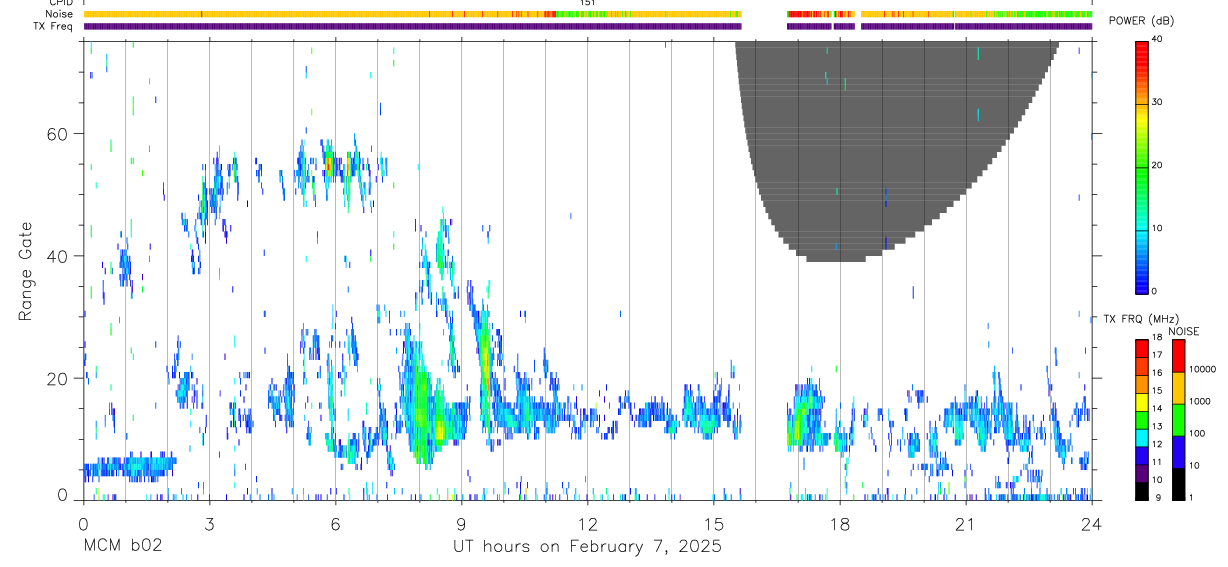Click the '15' hour tick on time axis
This screenshot has height=567, width=1228.
(x=713, y=523)
